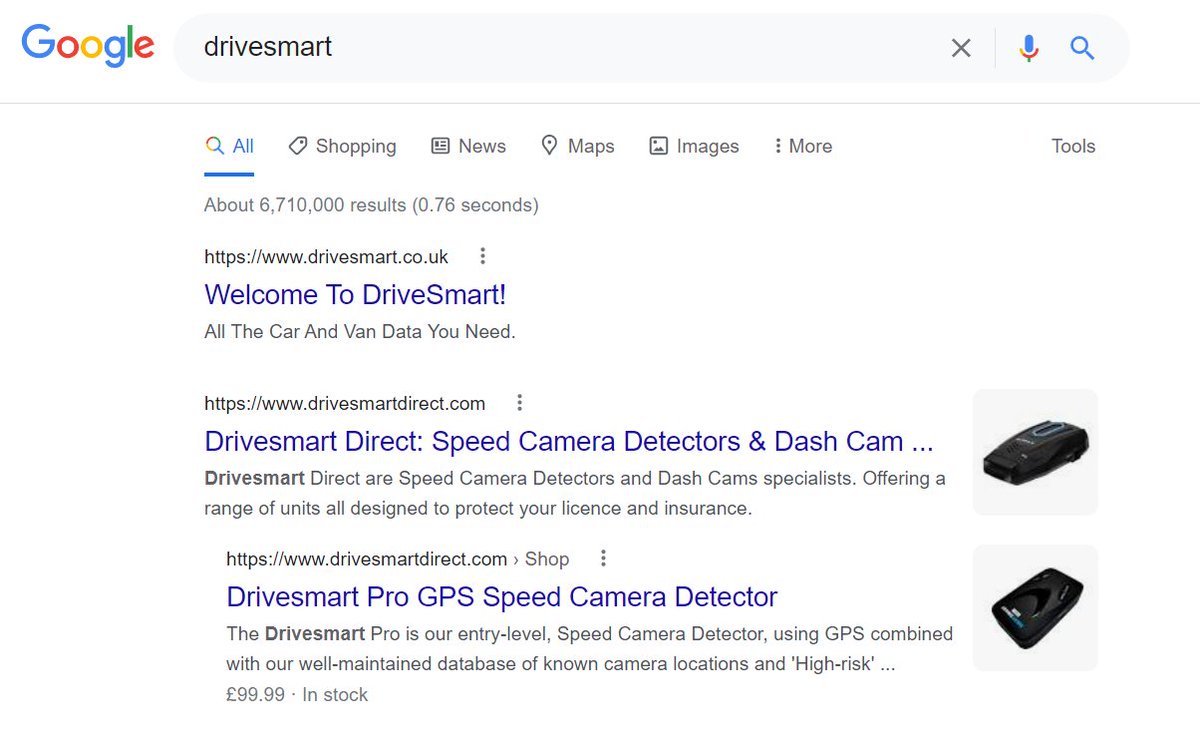Run search with the magnifying glass icon
1200x743 pixels.
pos(1082,47)
